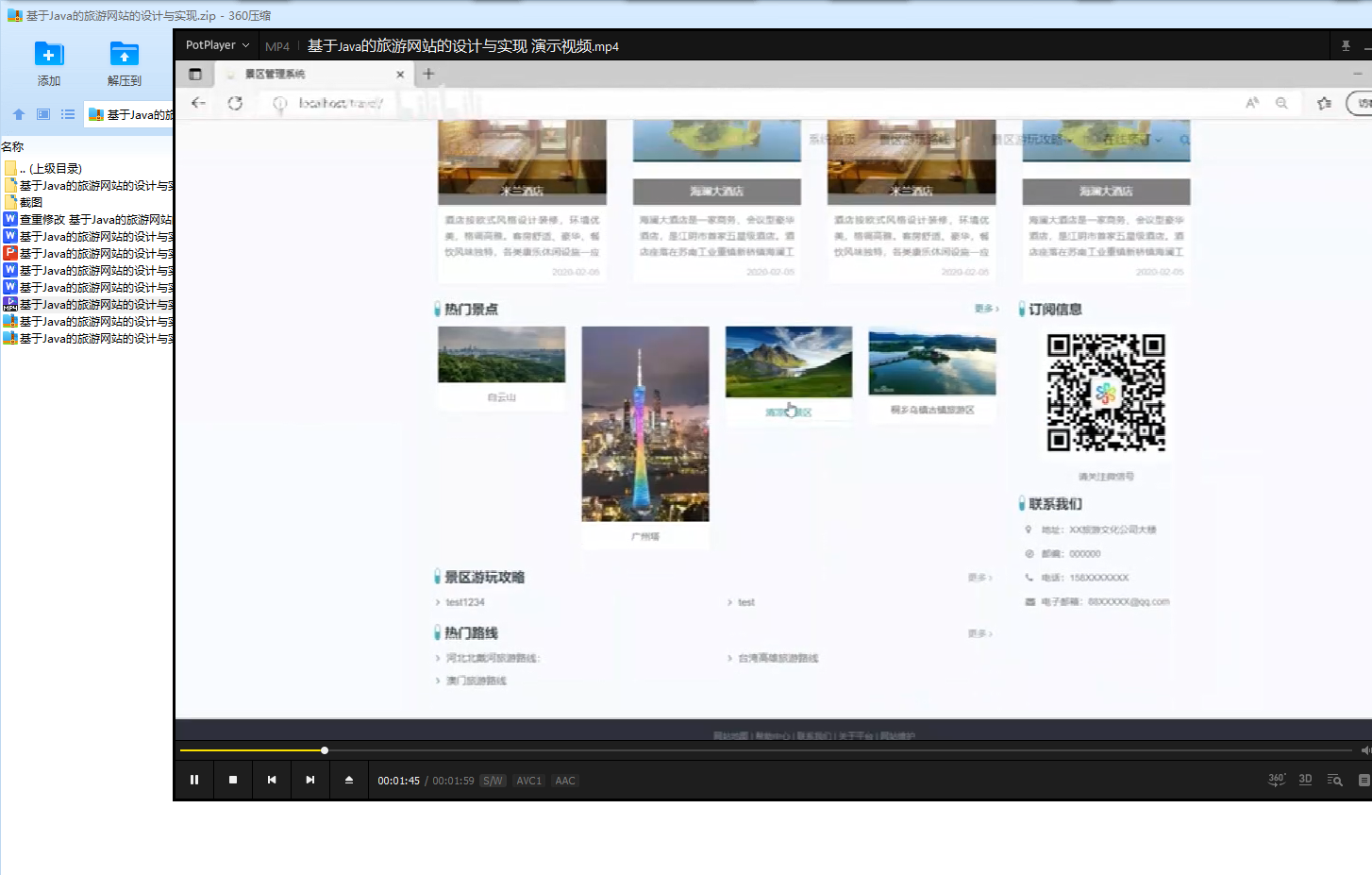Click the QR code under 订阅信息

[x=1106, y=393]
